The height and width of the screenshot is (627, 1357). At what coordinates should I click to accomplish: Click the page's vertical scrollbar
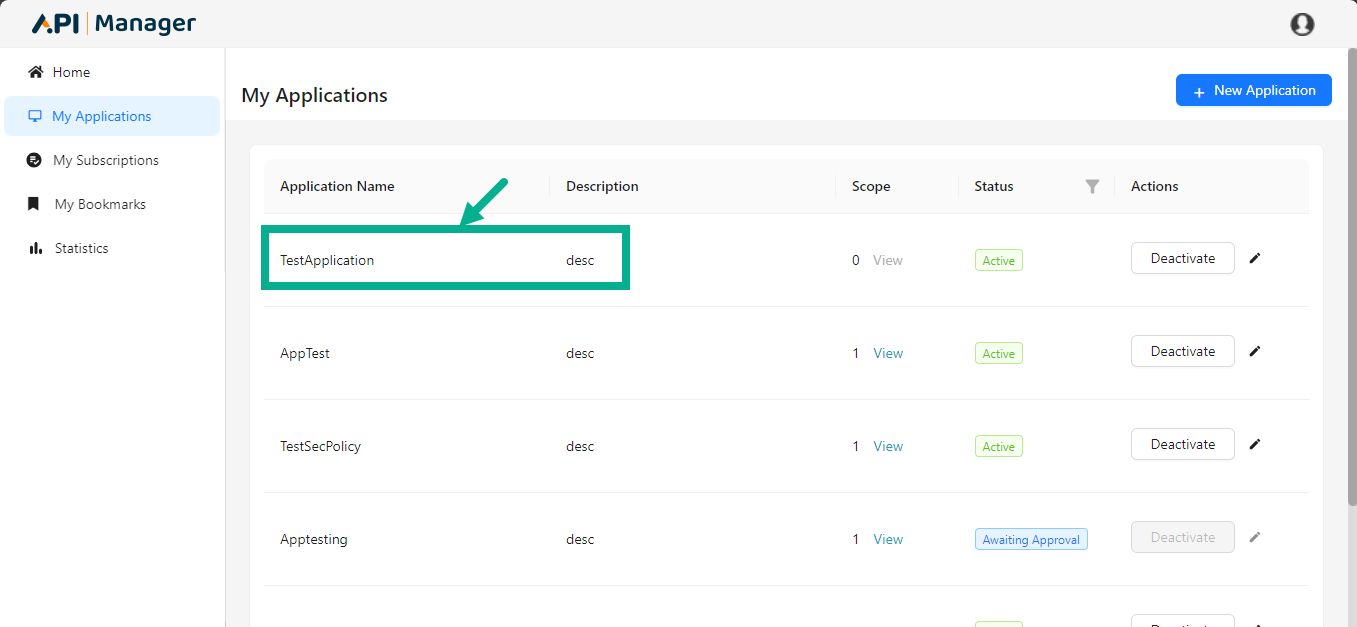coord(1351,300)
